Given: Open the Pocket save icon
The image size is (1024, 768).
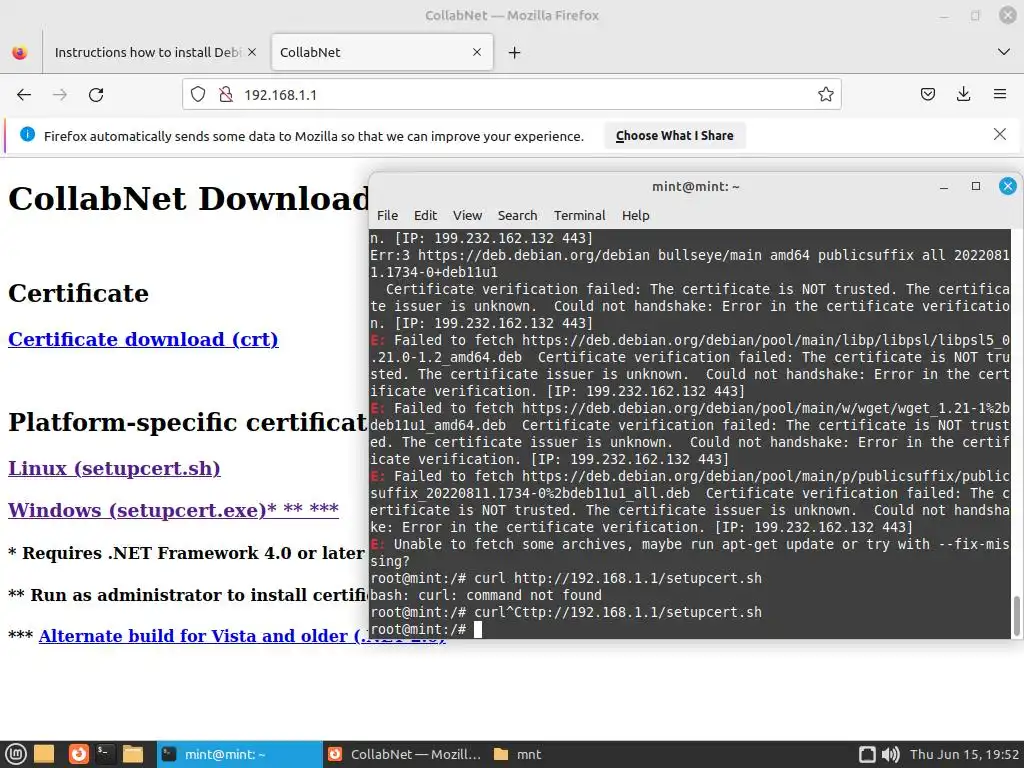Looking at the screenshot, I should [927, 95].
